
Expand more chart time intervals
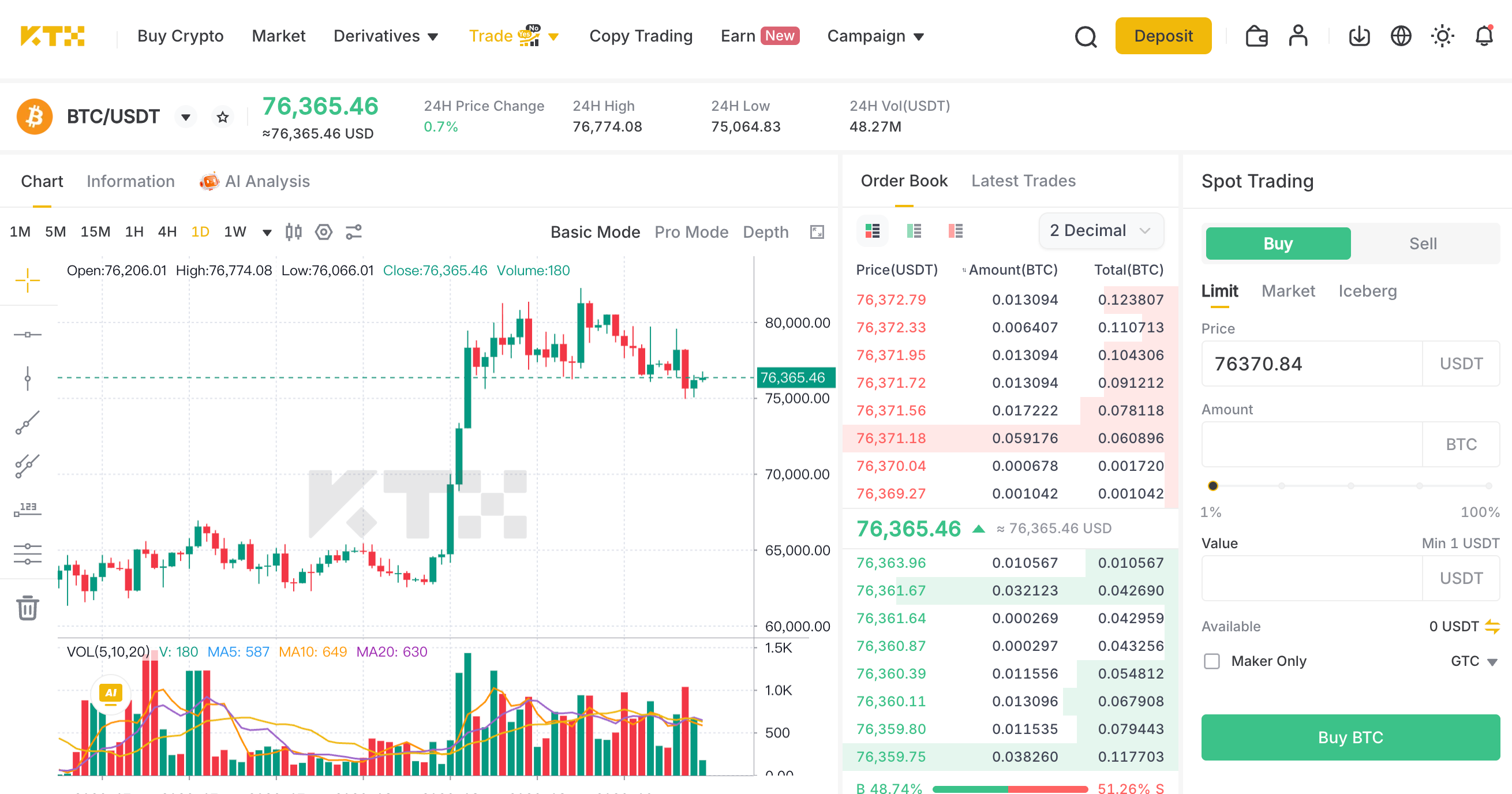tap(267, 233)
